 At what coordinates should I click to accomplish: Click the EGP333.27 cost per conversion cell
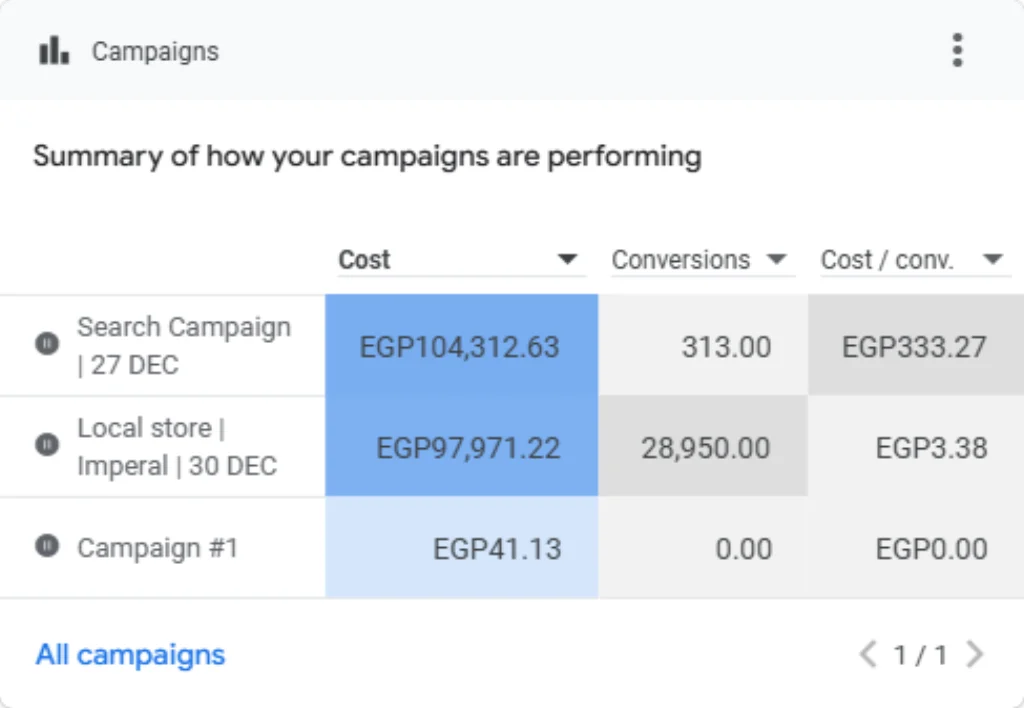tap(916, 345)
